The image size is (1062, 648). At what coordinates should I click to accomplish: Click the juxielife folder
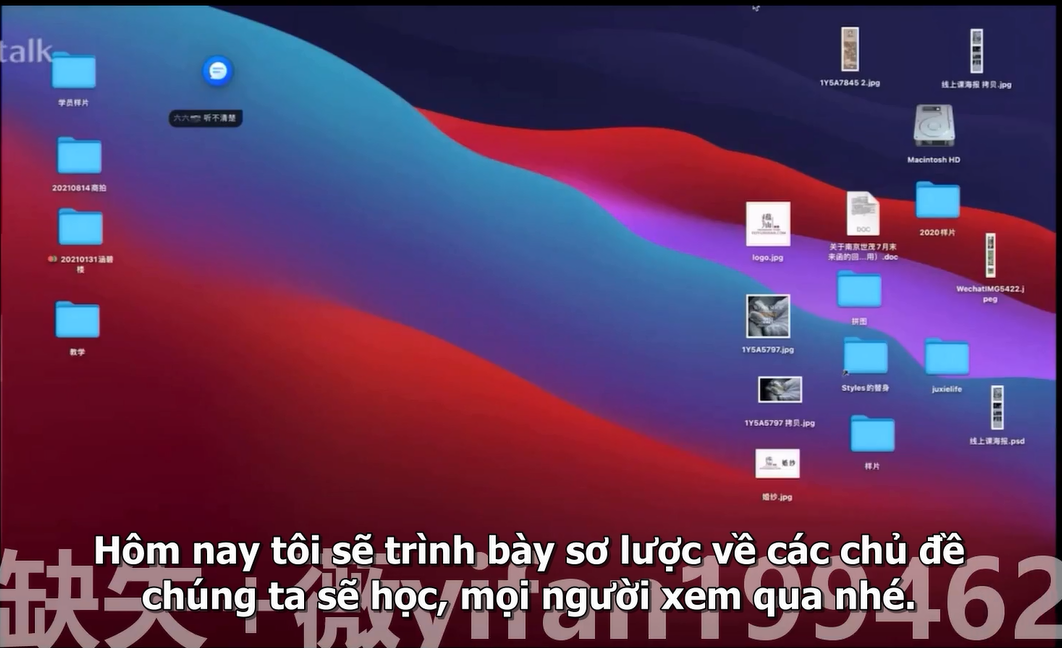click(x=946, y=358)
